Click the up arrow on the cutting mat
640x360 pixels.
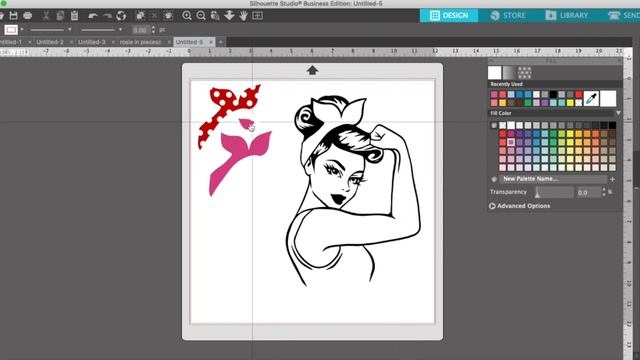pos(313,70)
